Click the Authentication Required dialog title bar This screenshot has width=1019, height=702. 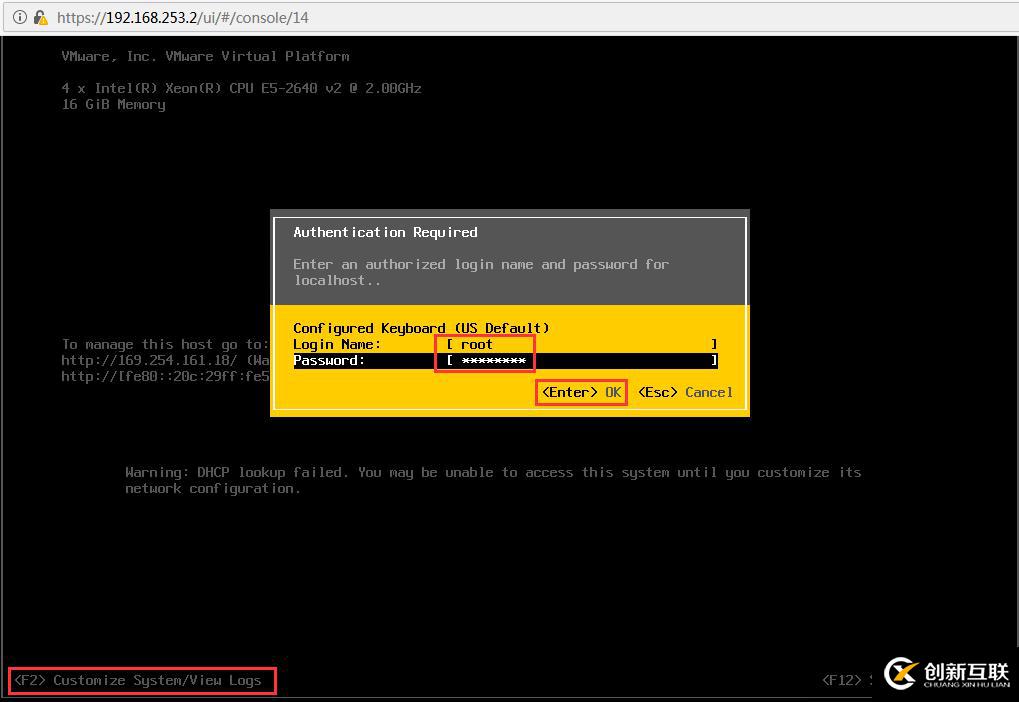(385, 232)
